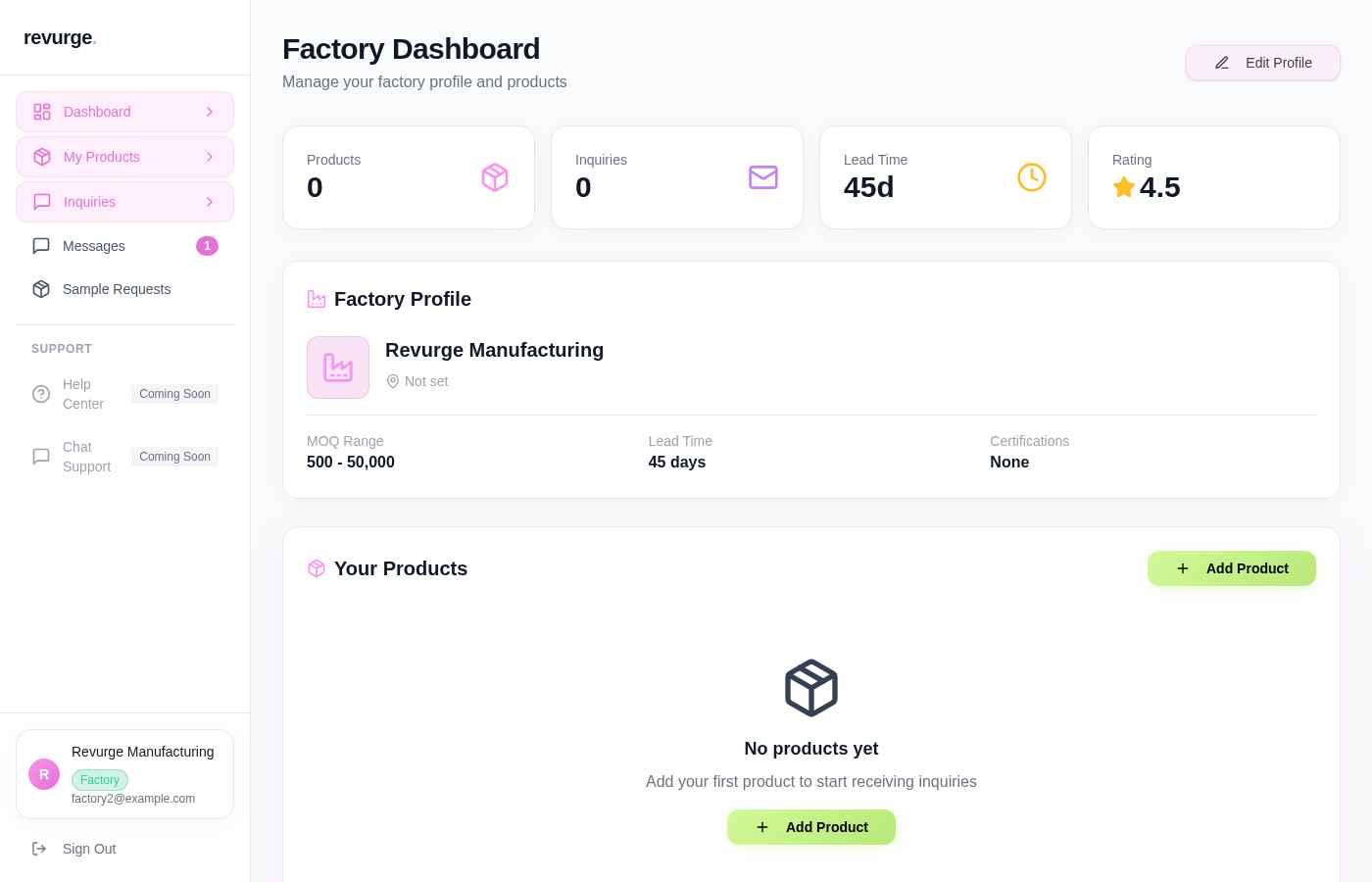The height and width of the screenshot is (882, 1372).
Task: Go to My Products in sidebar
Action: [124, 157]
